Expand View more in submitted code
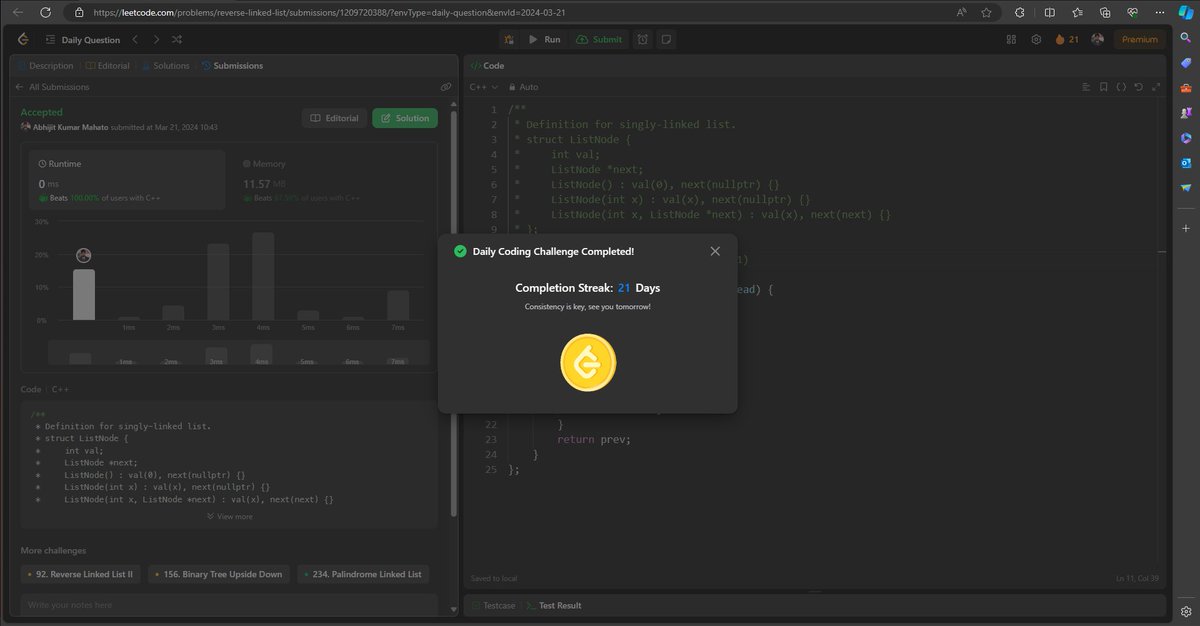 (x=229, y=516)
